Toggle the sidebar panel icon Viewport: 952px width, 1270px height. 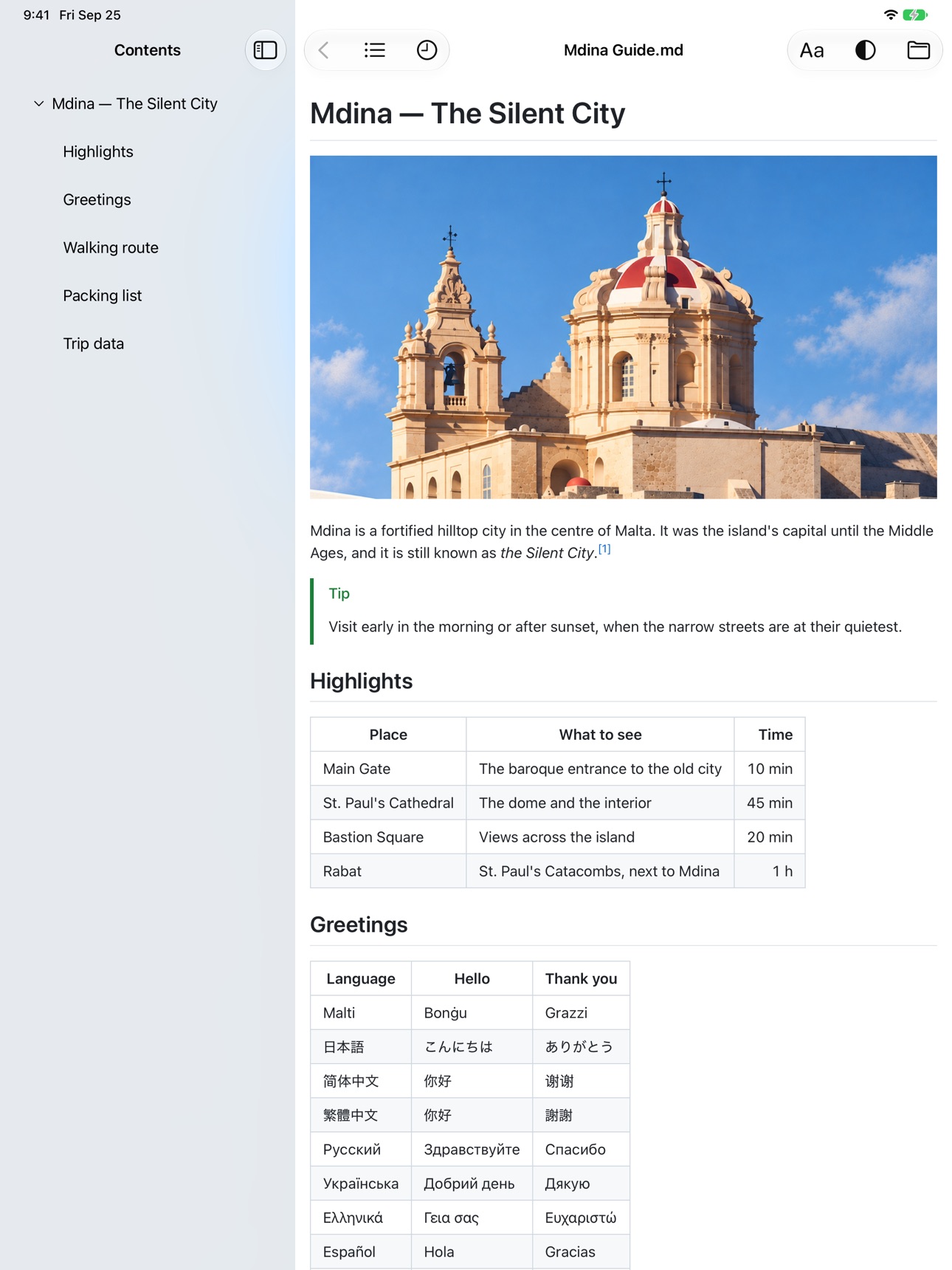click(265, 50)
